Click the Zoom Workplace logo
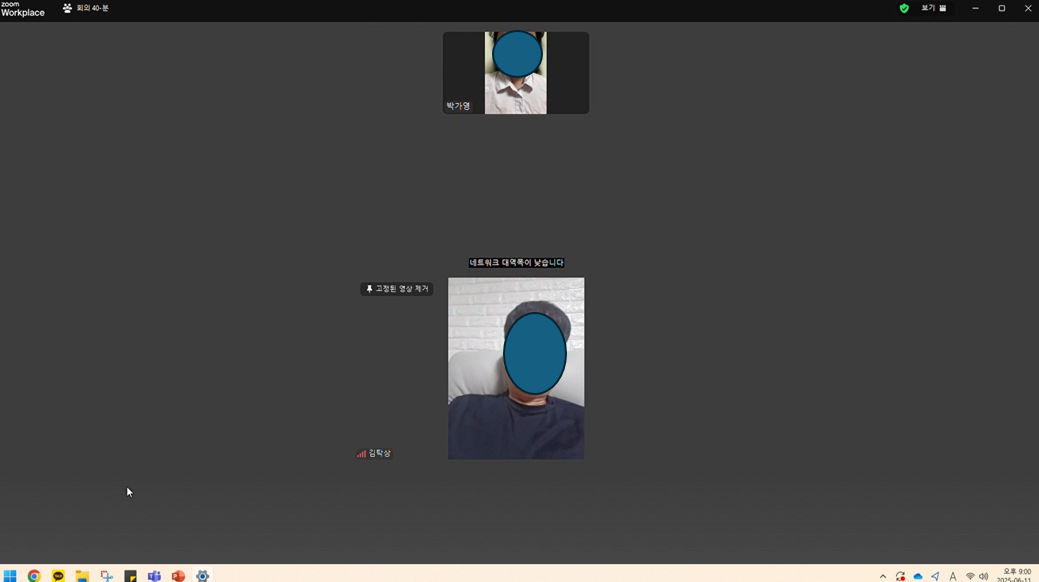The image size is (1039, 582). pyautogui.click(x=22, y=9)
